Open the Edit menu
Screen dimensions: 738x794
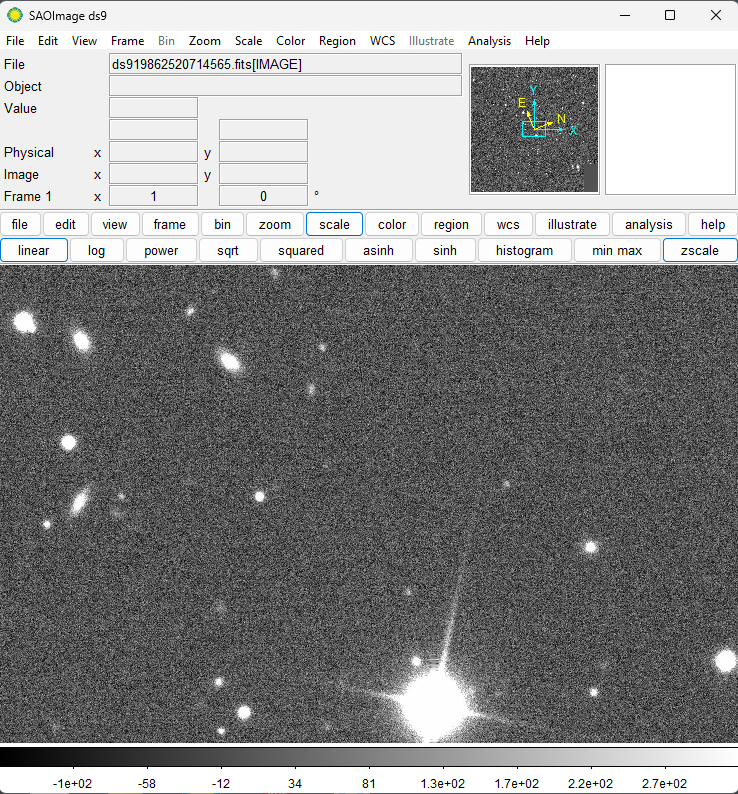(x=48, y=41)
